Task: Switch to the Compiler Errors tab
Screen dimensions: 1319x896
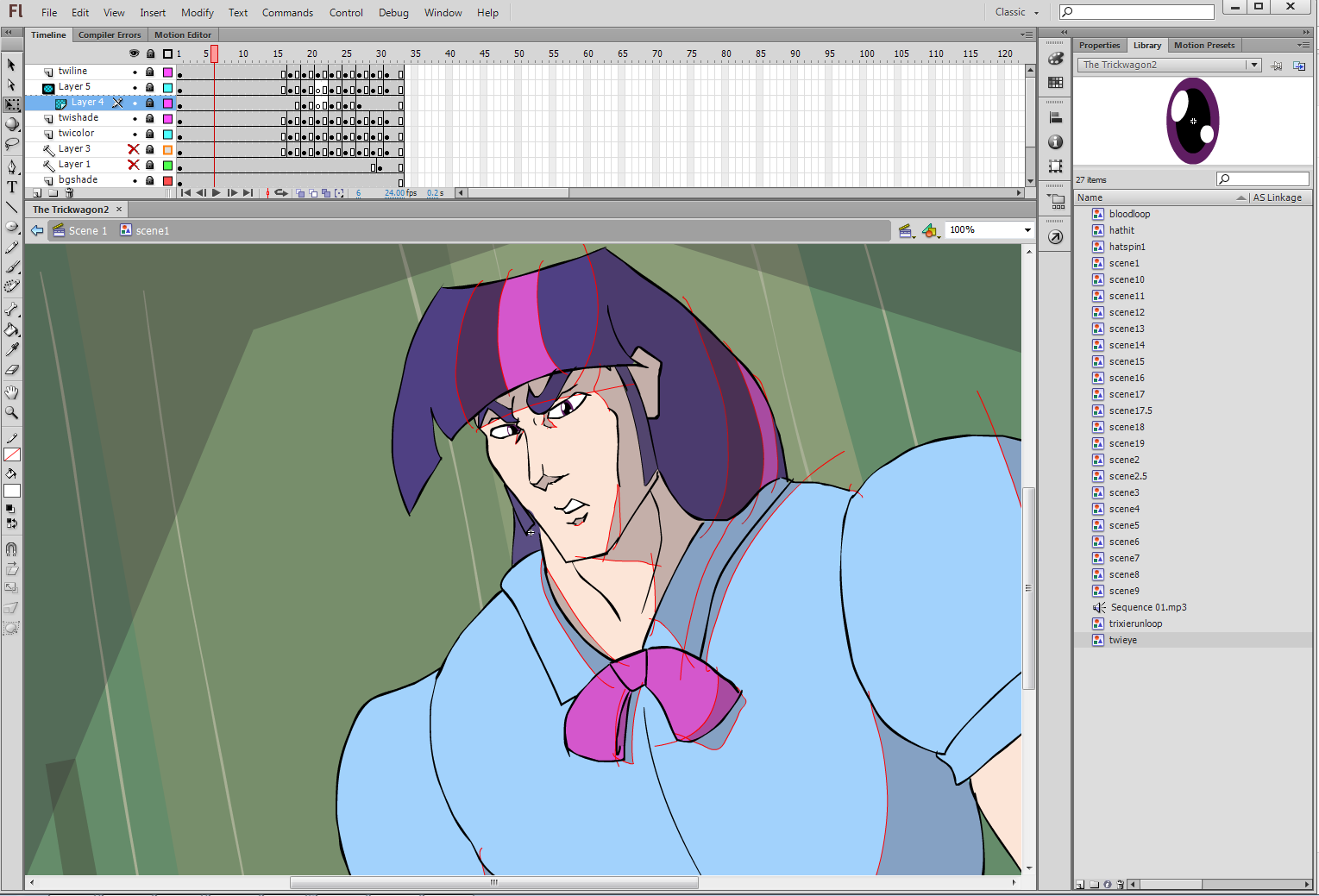Action: click(110, 35)
